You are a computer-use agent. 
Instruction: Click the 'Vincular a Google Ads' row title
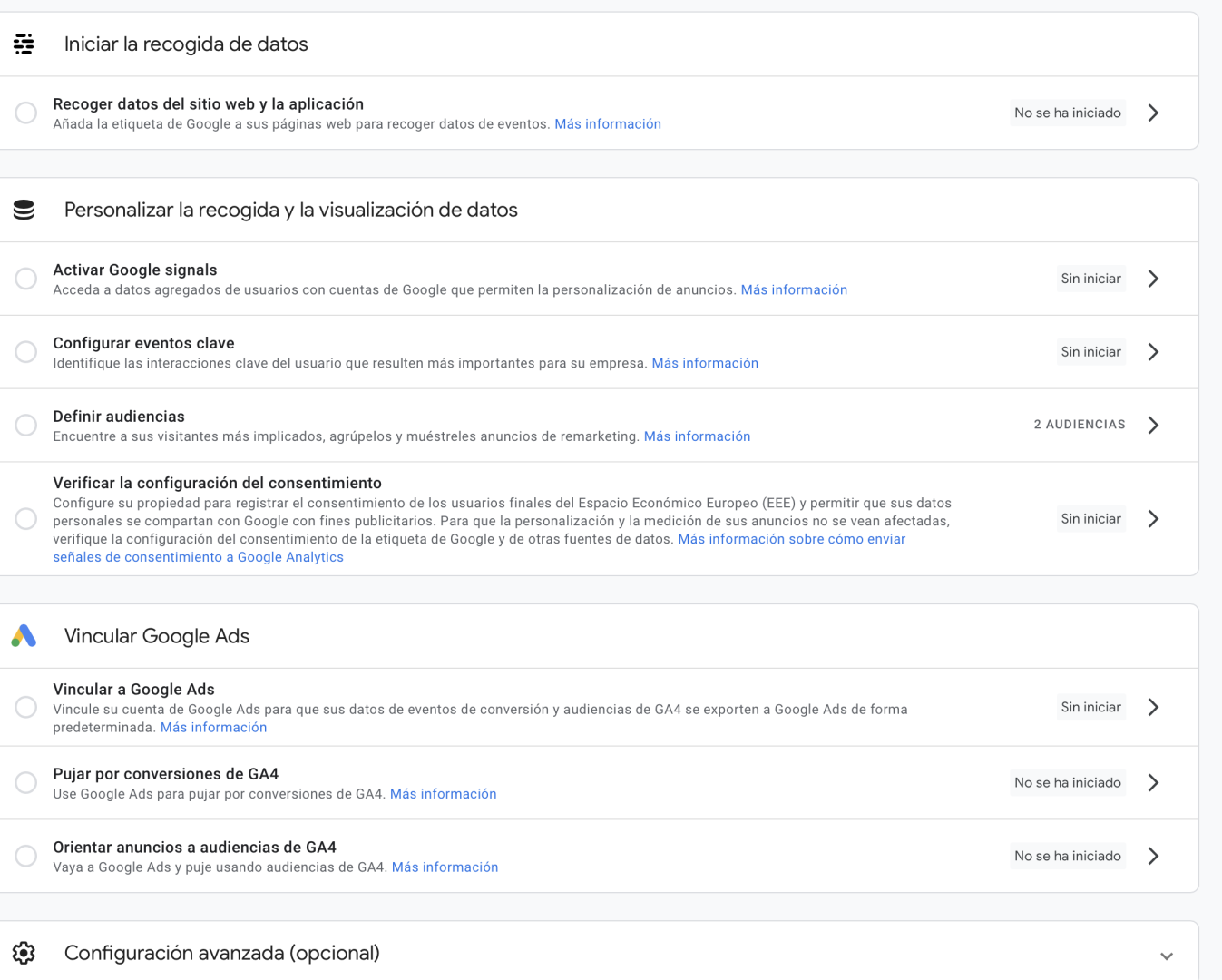pyautogui.click(x=133, y=690)
